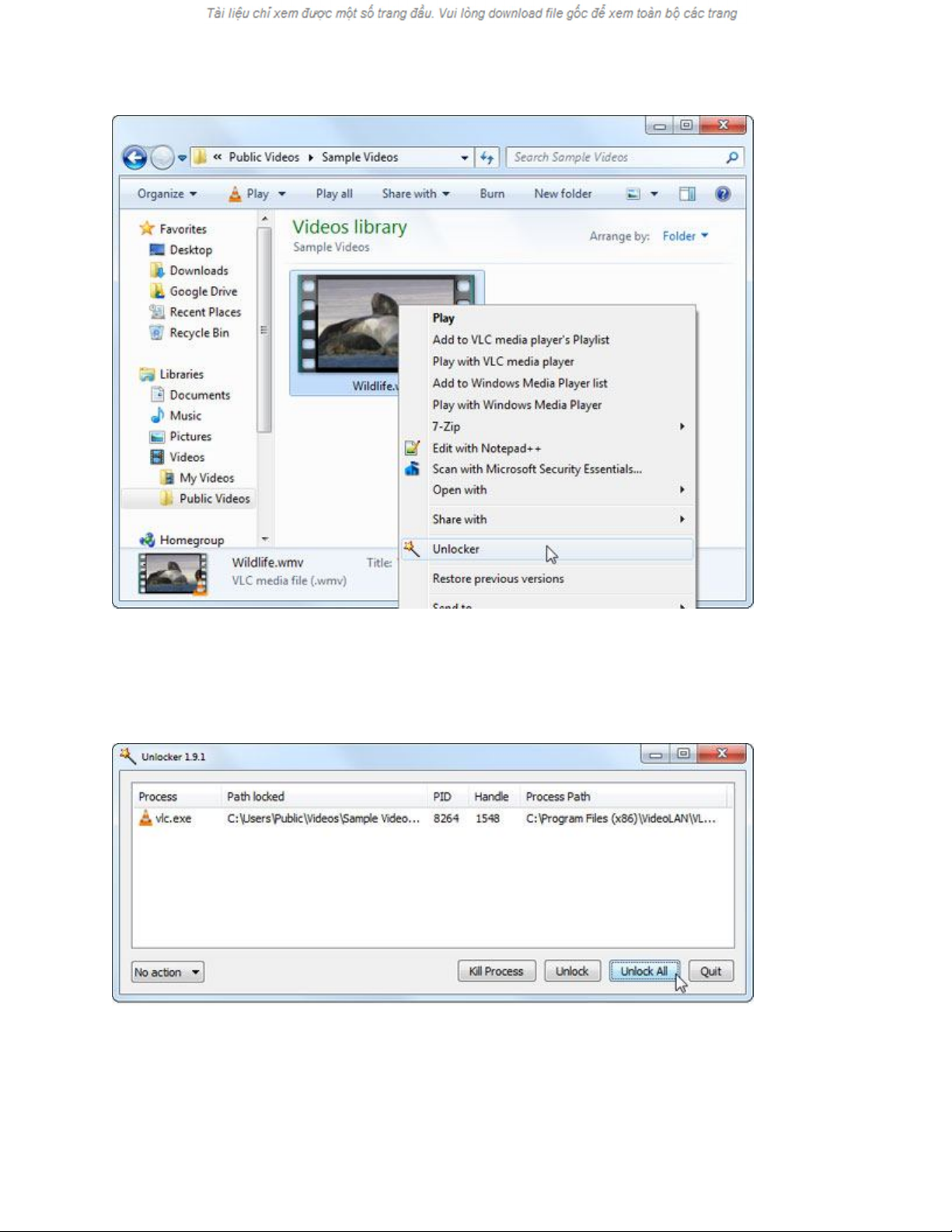Select Public Videos in the navigation tree

214,499
